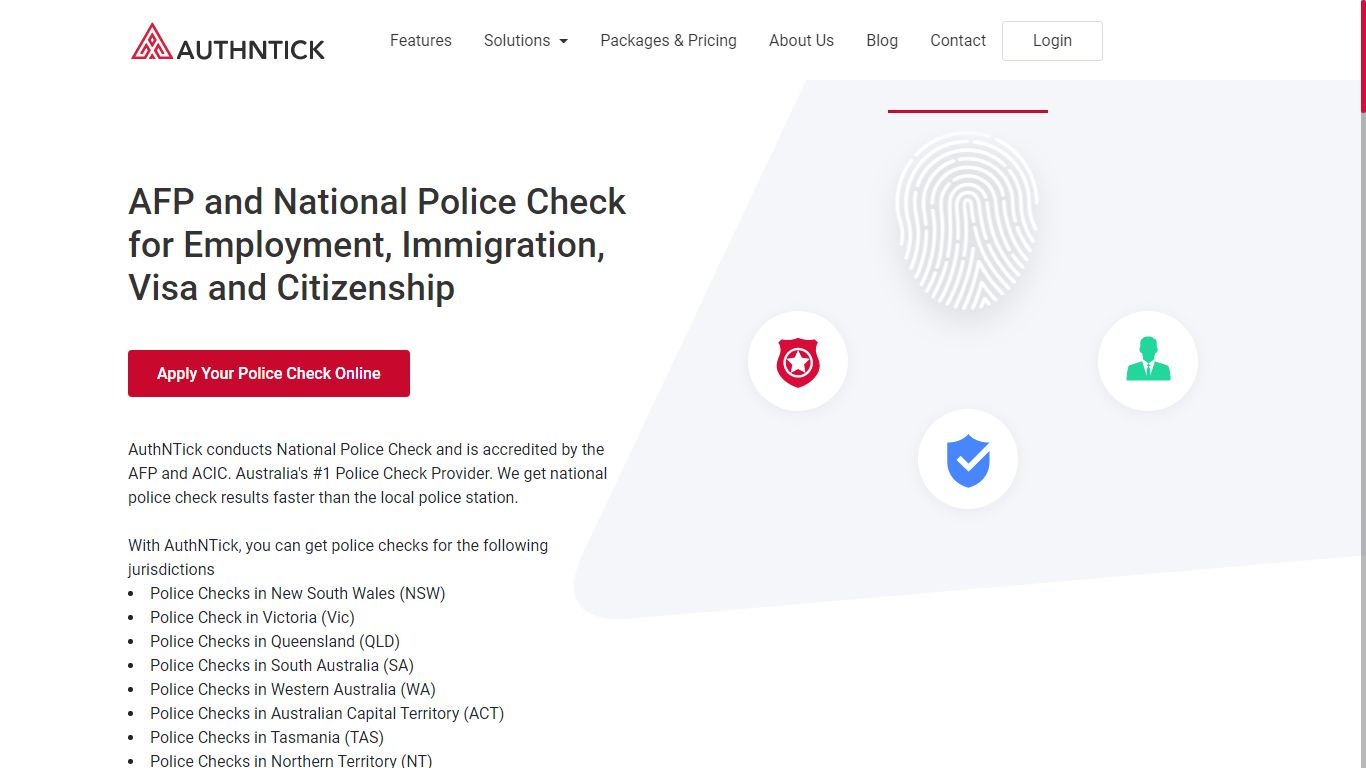Go to Packages & Pricing
The width and height of the screenshot is (1366, 768).
(x=668, y=41)
